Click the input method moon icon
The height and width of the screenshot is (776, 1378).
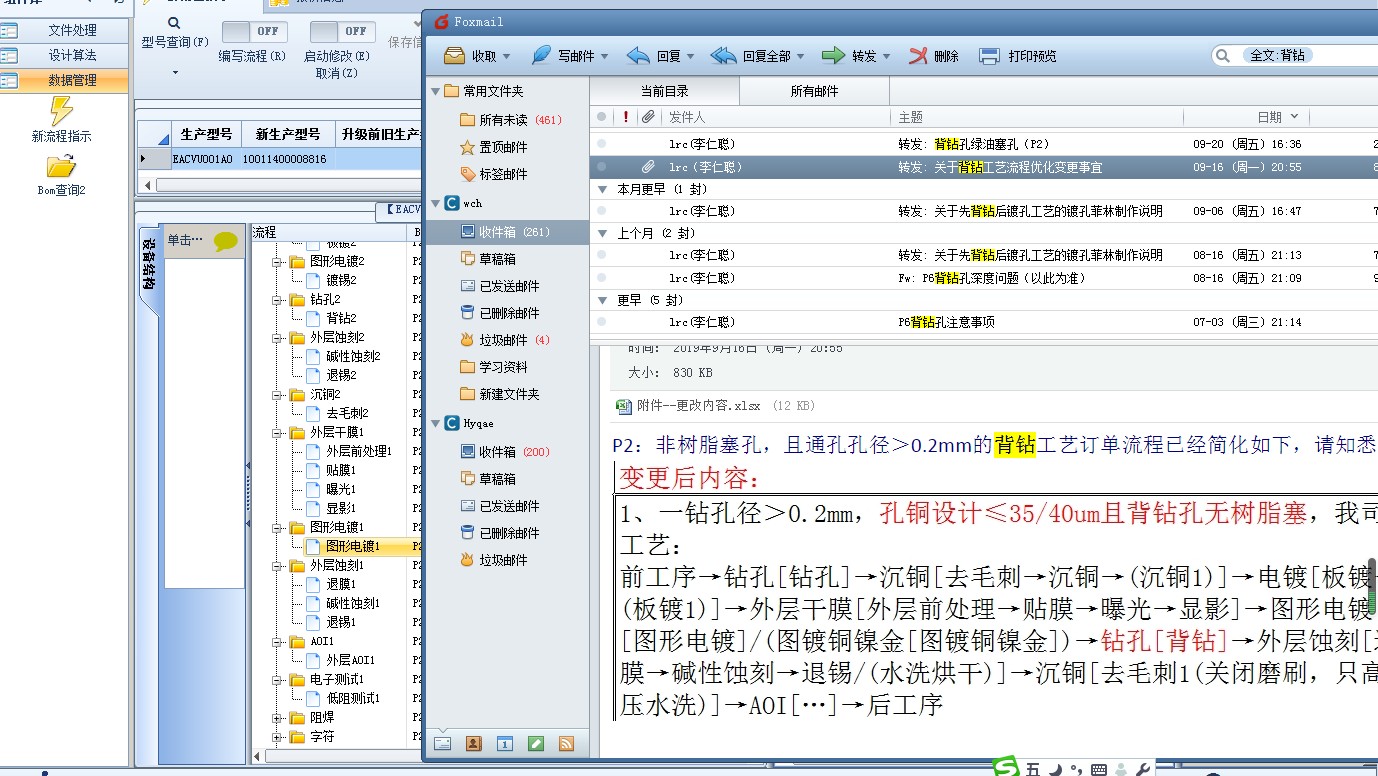pyautogui.click(x=1056, y=769)
